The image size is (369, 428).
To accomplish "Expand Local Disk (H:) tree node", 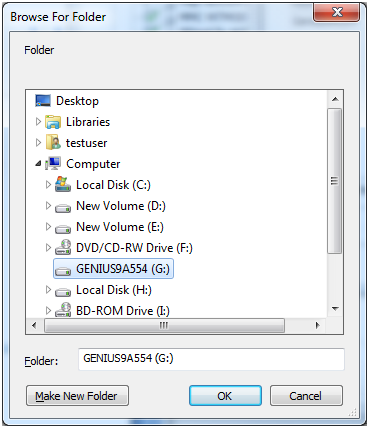I will (x=48, y=290).
